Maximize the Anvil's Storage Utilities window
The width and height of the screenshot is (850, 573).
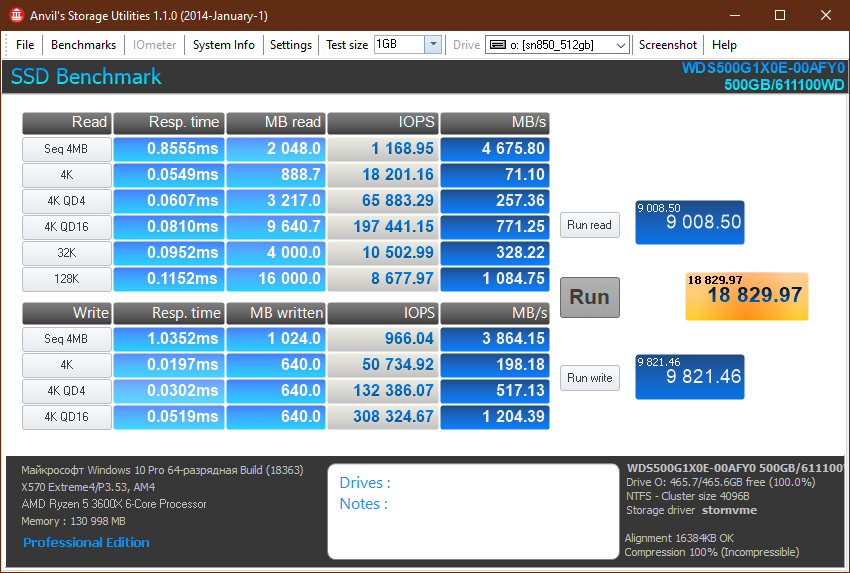[x=780, y=15]
